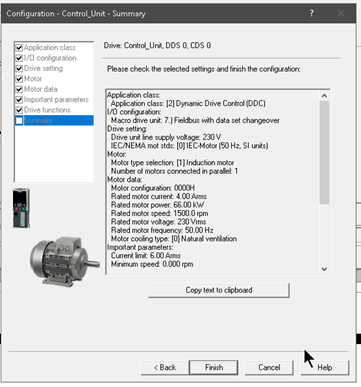Close the Configuration dialog with X
Screen dimensions: 361x387
341,13
